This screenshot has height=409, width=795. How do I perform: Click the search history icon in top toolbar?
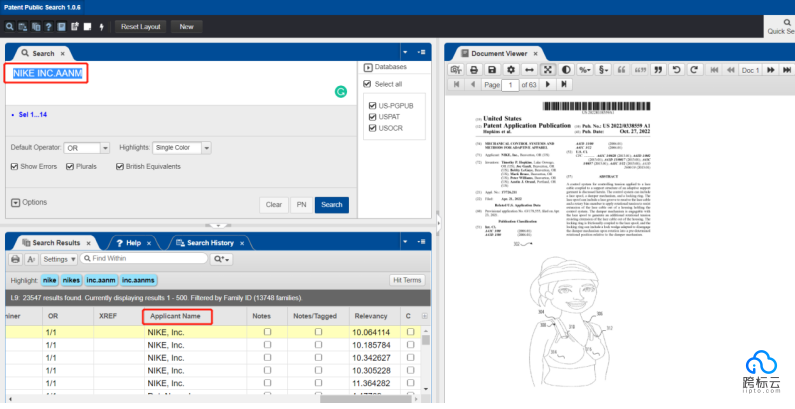[x=23, y=27]
